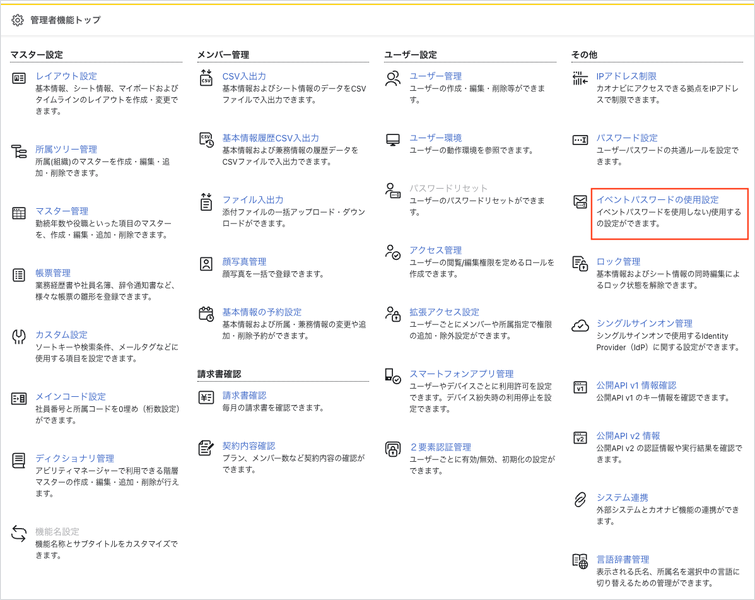Click the カスタム設定 wrench icon

click(19, 337)
